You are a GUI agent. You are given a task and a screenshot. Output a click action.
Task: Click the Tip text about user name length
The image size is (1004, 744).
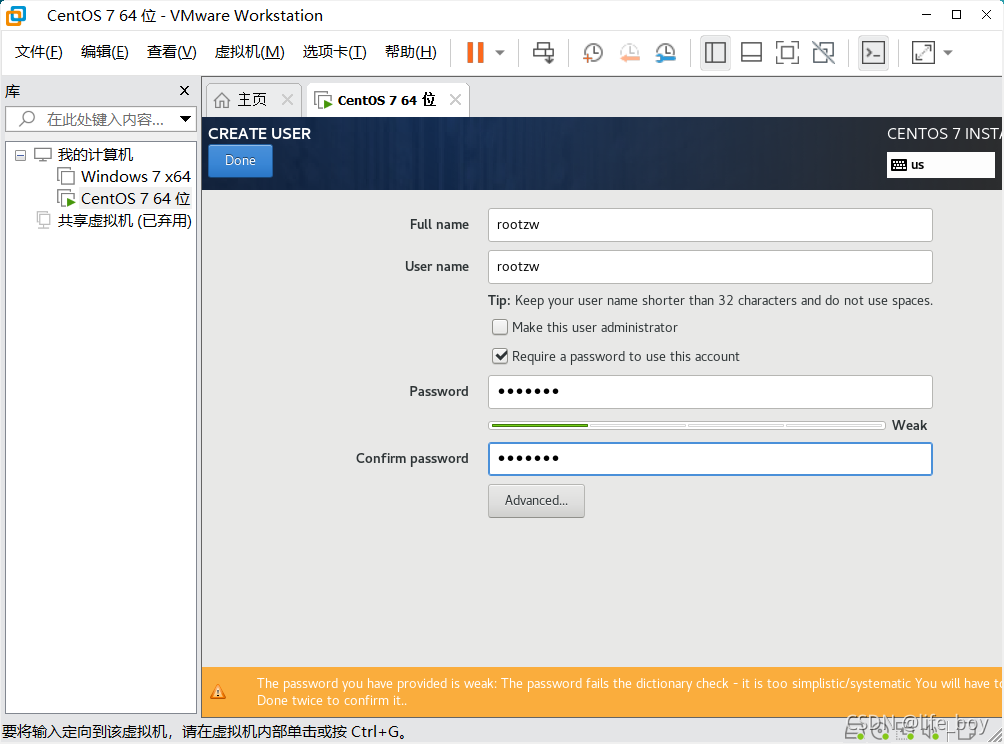coord(710,300)
